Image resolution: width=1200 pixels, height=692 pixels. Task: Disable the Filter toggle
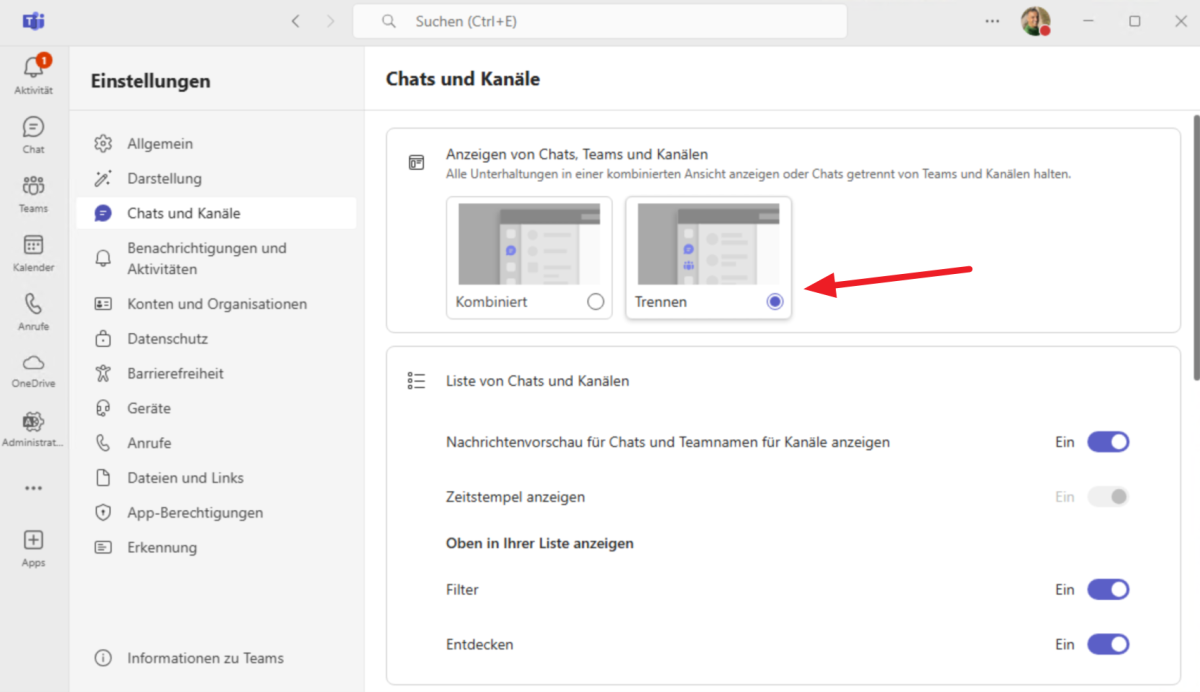coord(1108,590)
